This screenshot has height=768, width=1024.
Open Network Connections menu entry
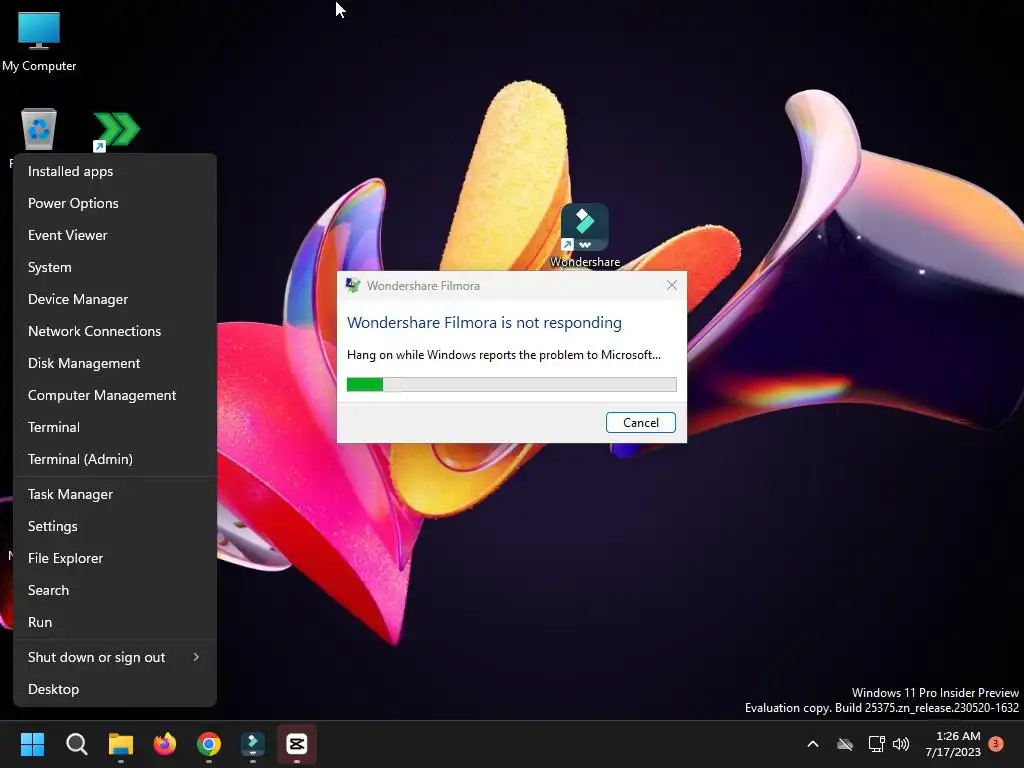(115, 331)
